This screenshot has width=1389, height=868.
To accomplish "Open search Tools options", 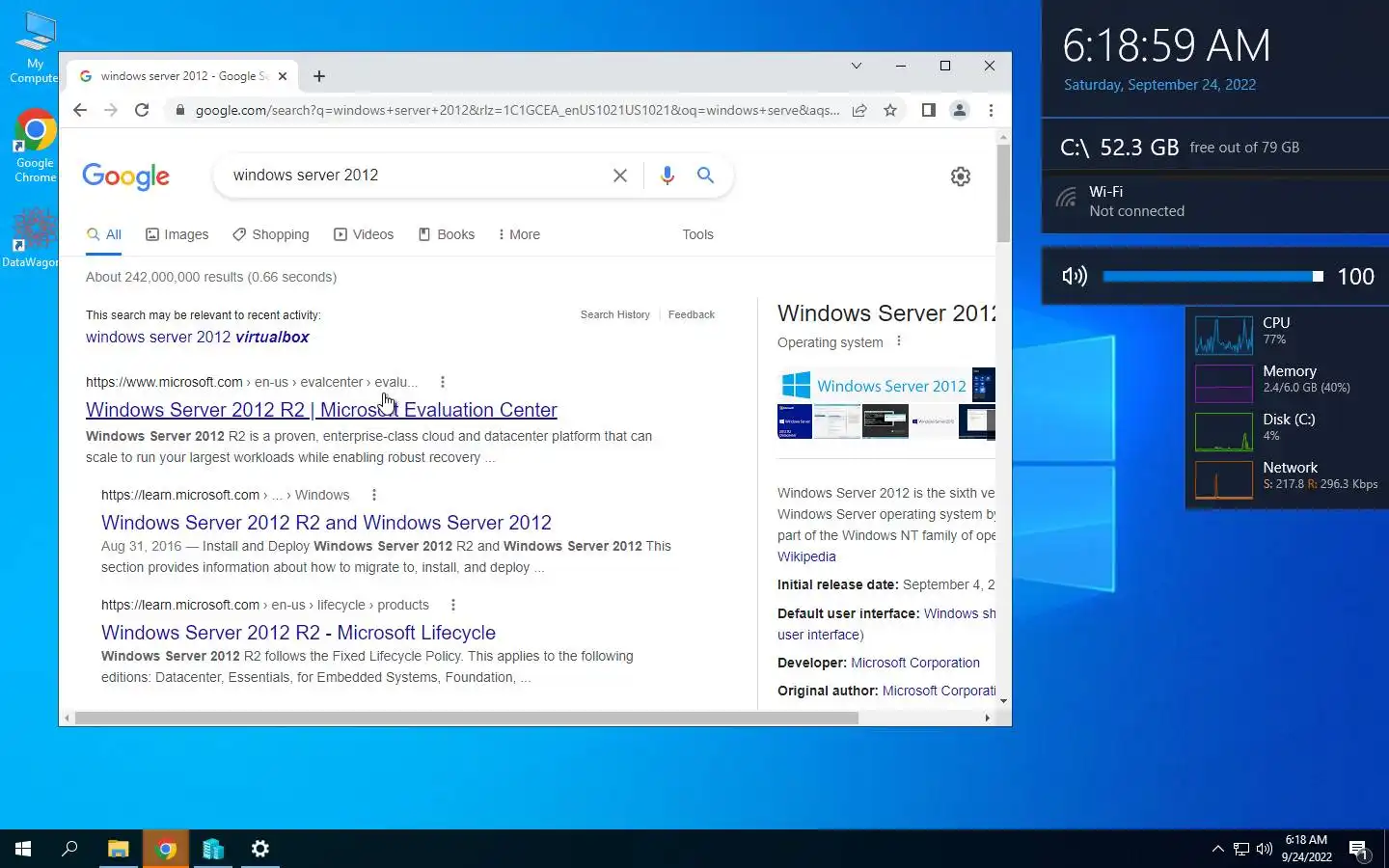I will click(x=697, y=234).
